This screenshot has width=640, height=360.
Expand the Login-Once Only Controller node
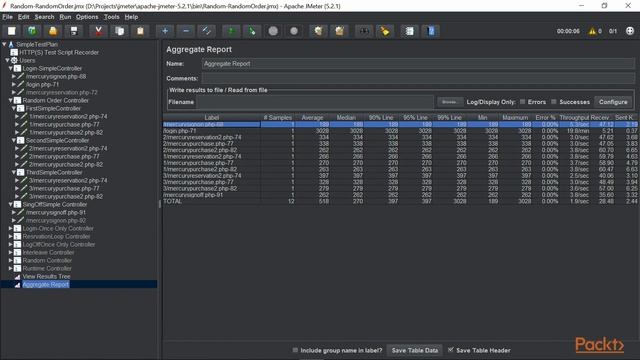(x=11, y=228)
